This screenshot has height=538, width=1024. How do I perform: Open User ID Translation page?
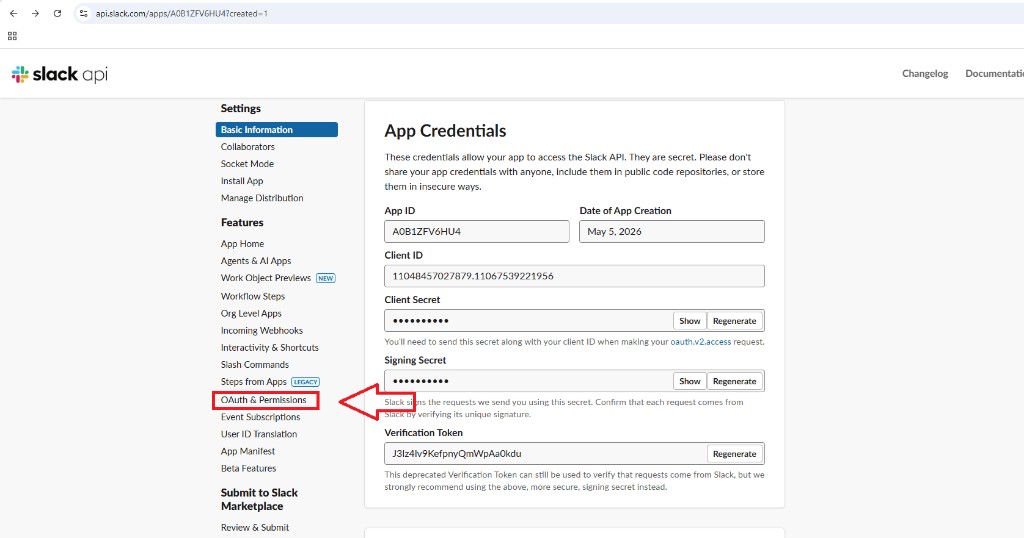259,434
